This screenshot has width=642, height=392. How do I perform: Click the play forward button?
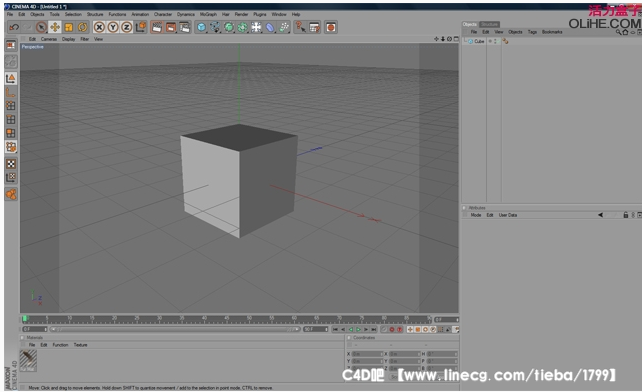pyautogui.click(x=358, y=329)
